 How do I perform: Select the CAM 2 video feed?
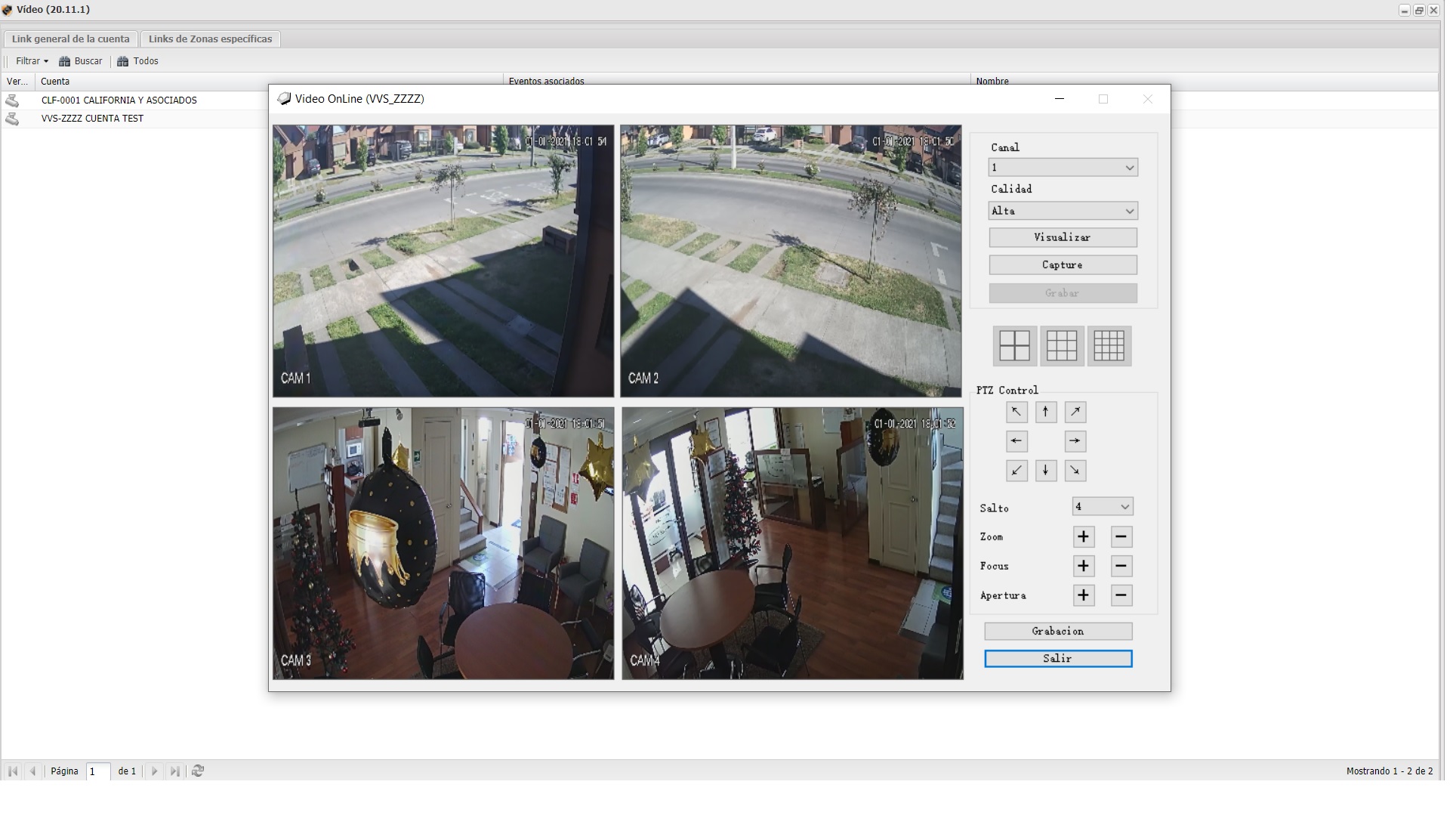pos(791,261)
